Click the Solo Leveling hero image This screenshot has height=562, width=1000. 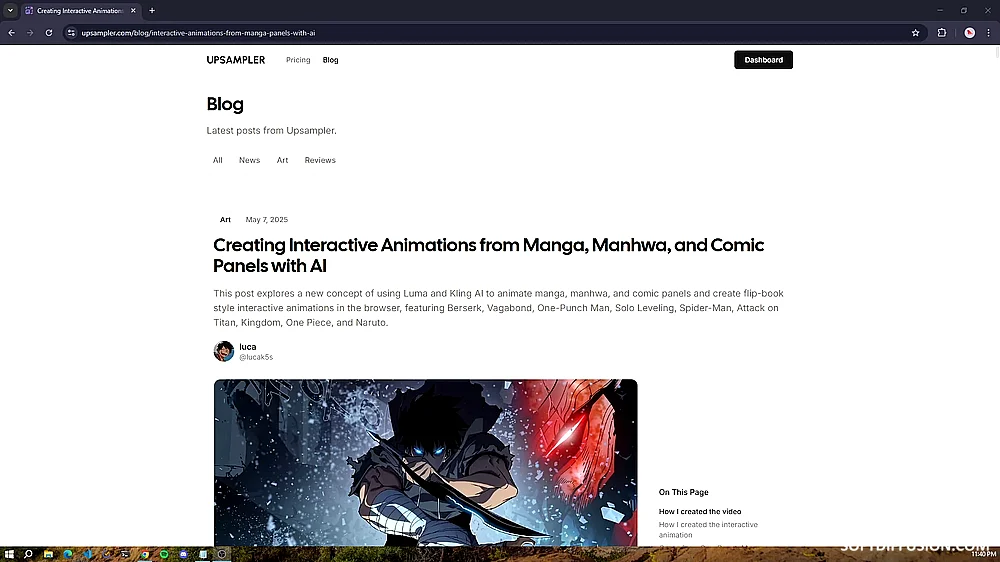[x=425, y=462]
